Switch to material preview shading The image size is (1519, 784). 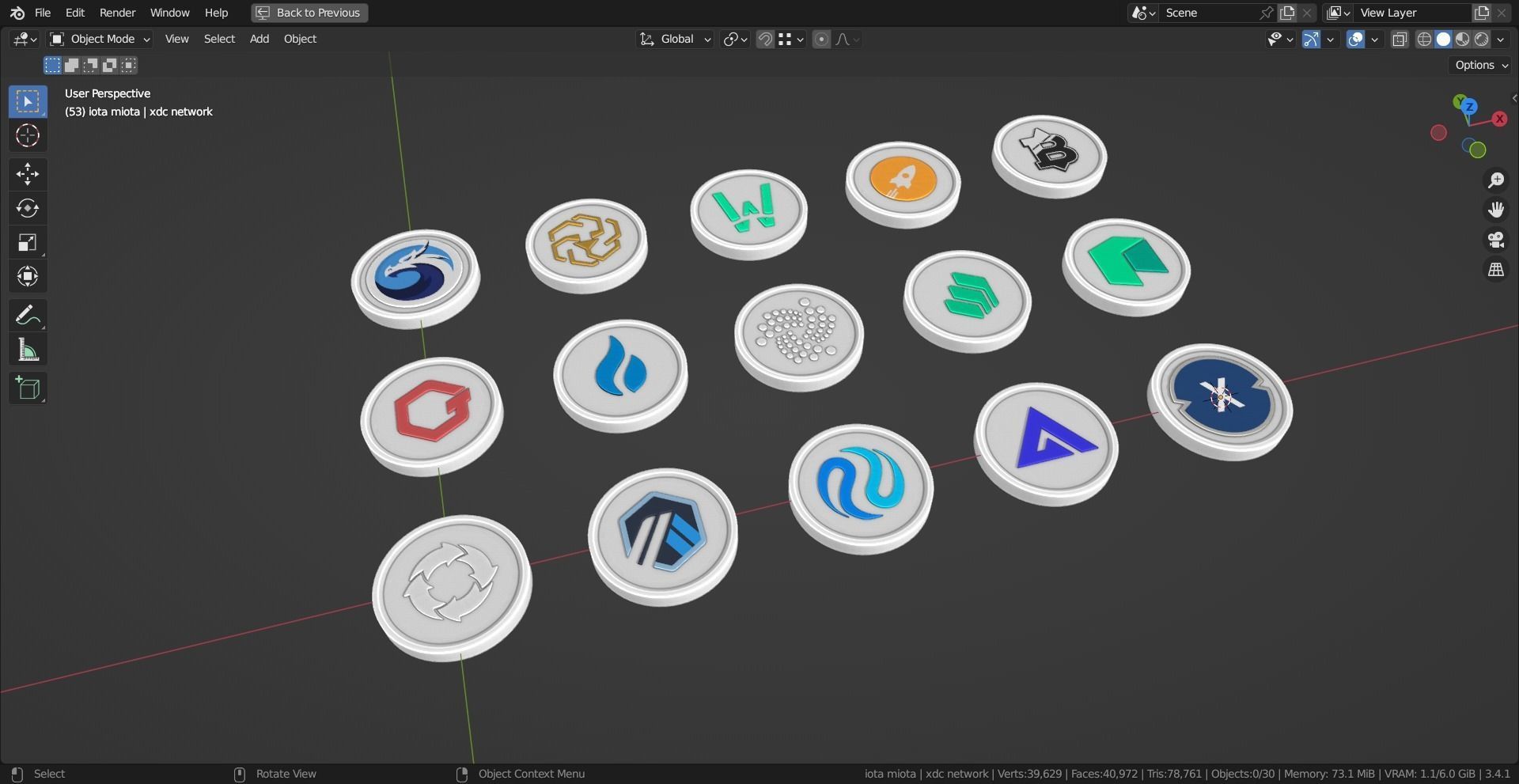click(1462, 39)
